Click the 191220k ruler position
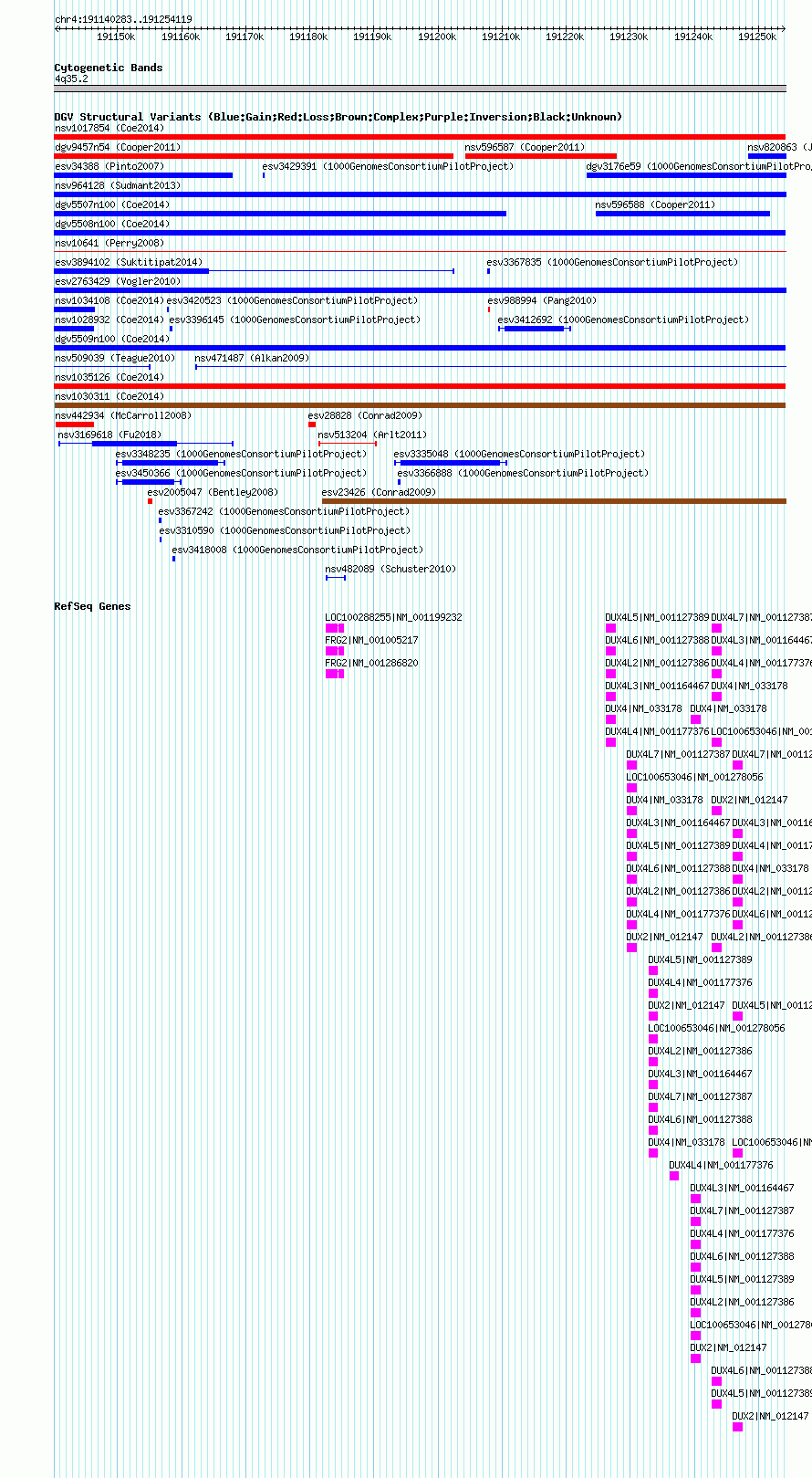Viewport: 812px width, 1478px height. (x=565, y=37)
